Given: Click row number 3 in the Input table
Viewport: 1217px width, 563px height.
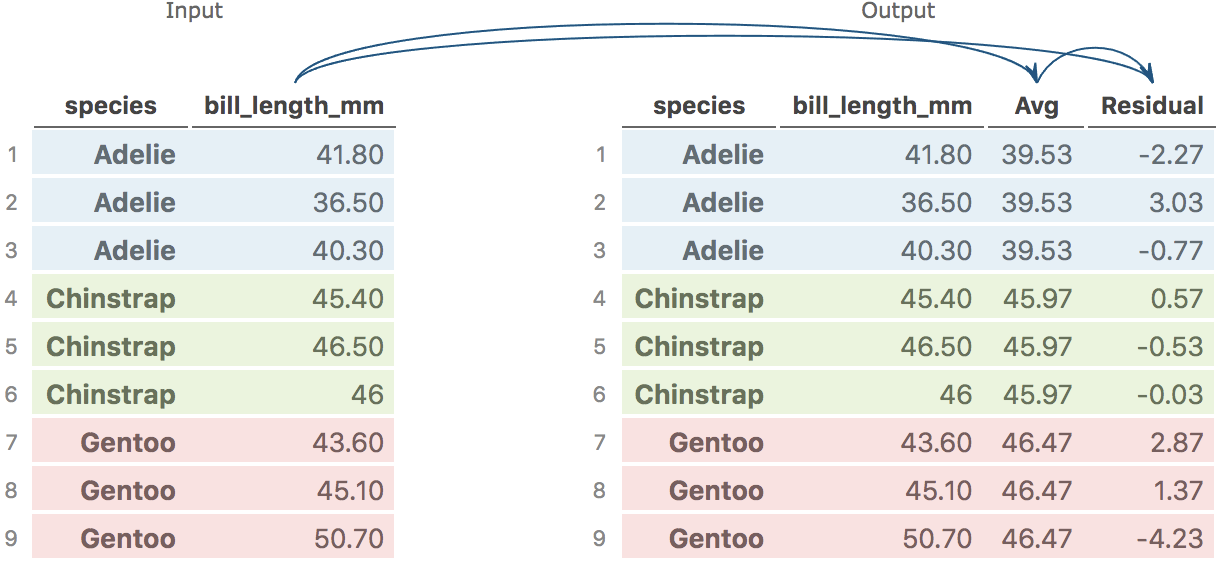Looking at the screenshot, I should (11, 251).
